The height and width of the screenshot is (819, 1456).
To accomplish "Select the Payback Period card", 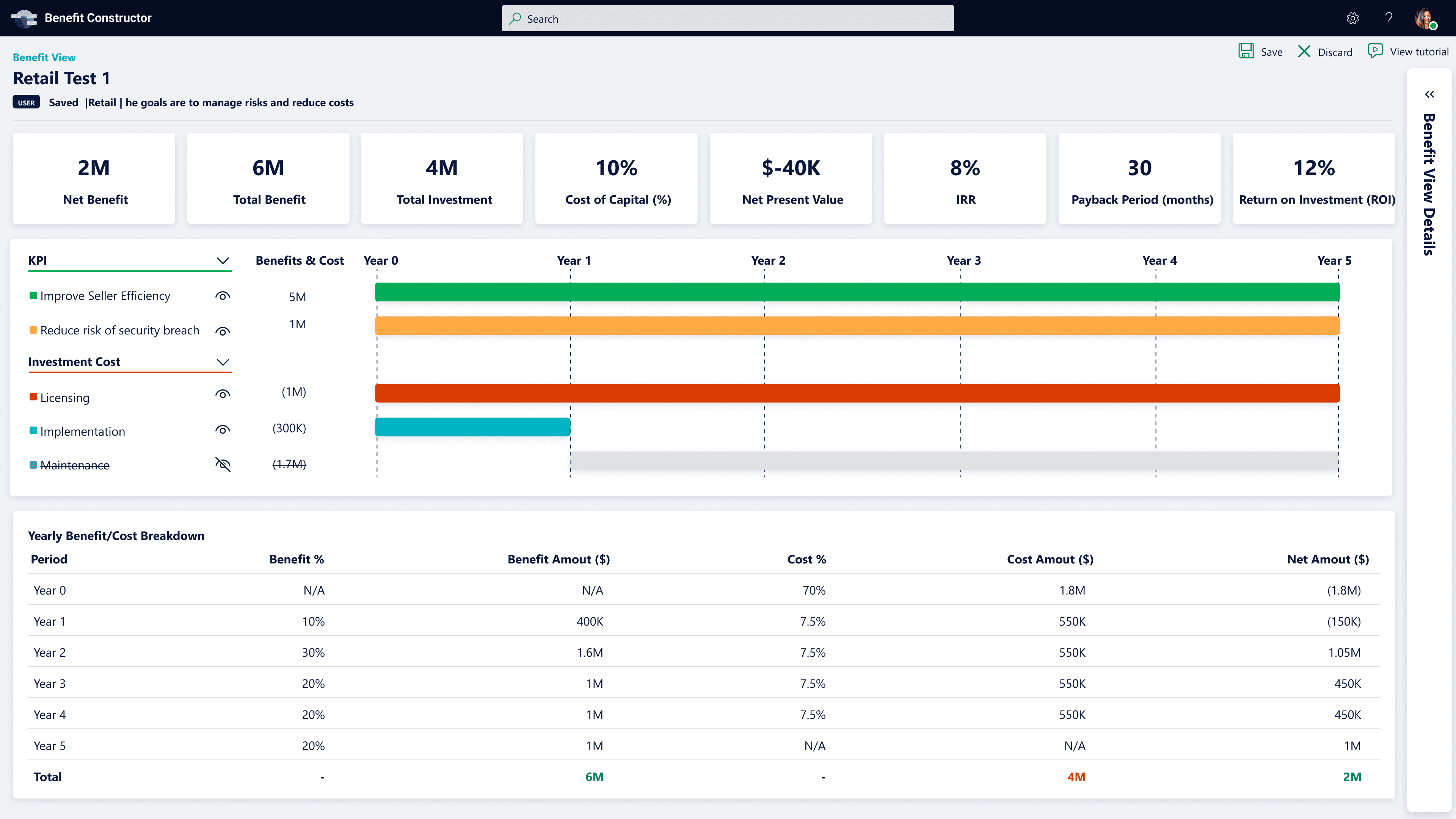I will [1139, 179].
